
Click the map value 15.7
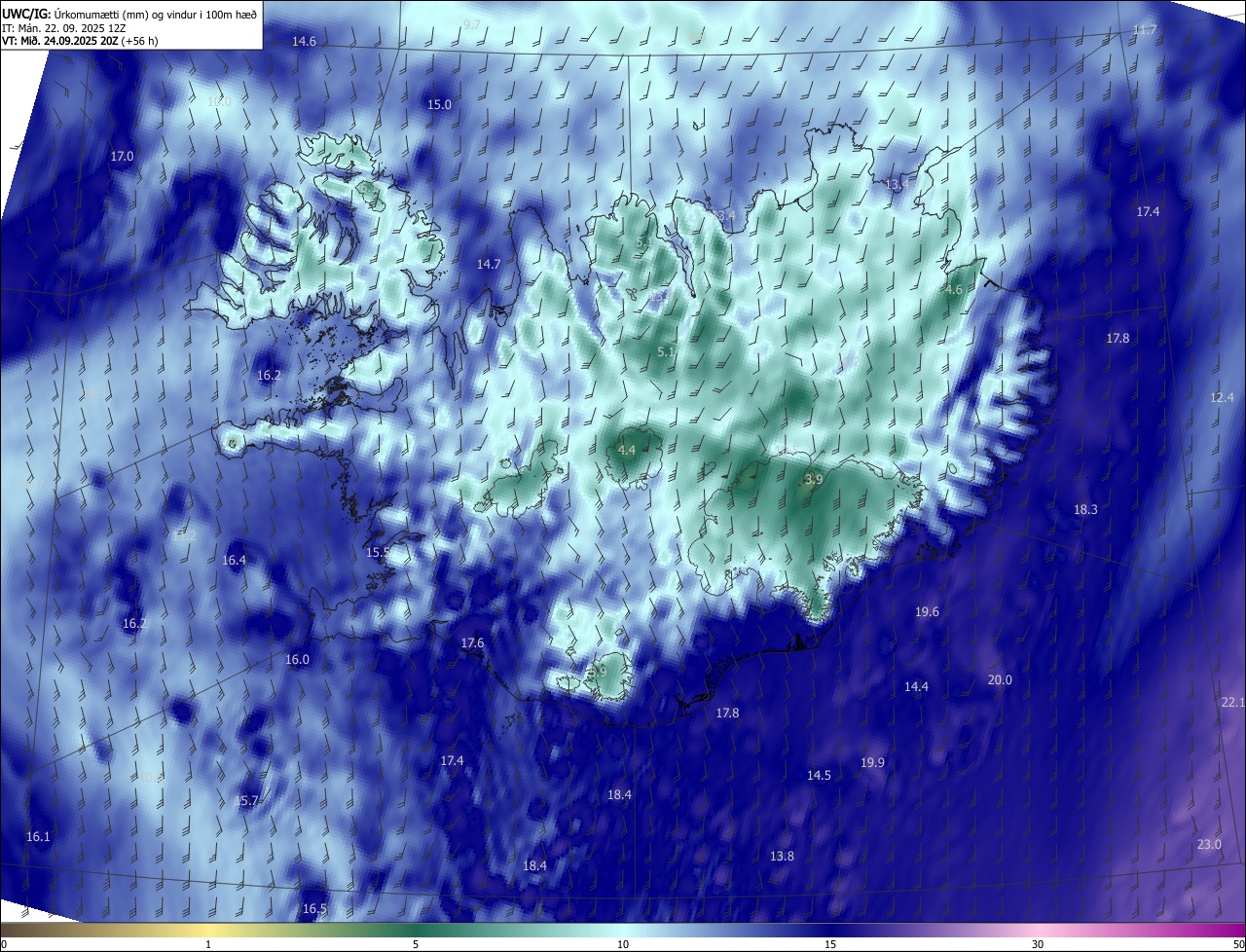247,801
